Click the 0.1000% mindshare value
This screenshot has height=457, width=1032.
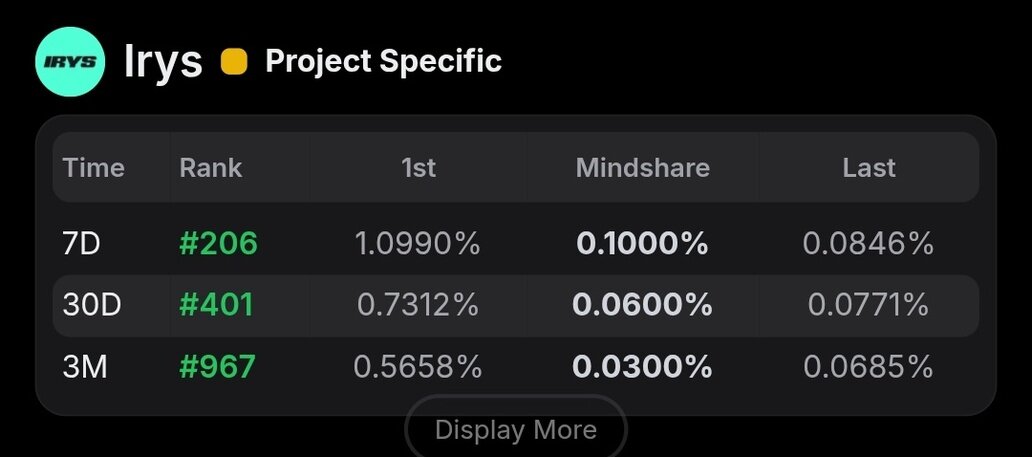[x=642, y=243]
